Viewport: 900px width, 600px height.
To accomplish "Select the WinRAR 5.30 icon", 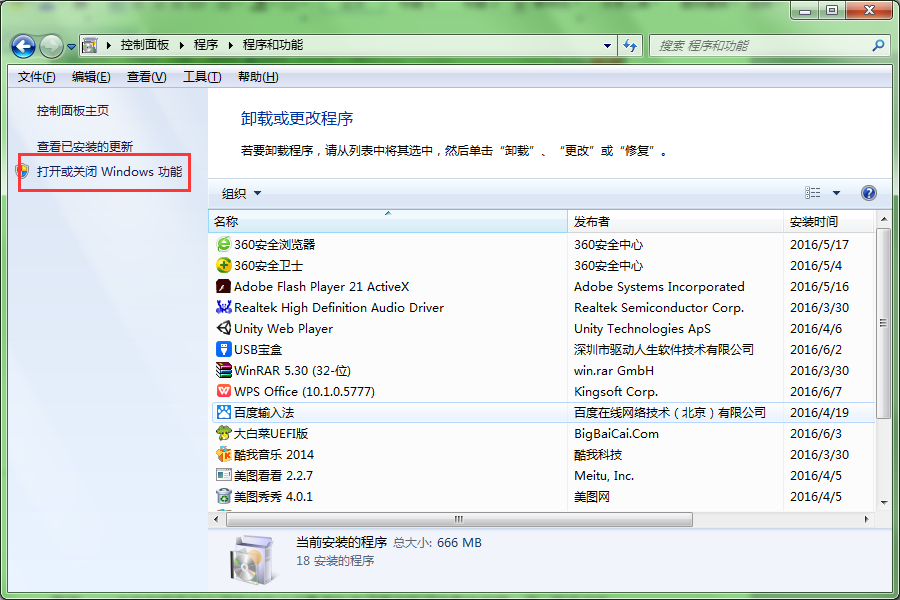I will coord(223,370).
